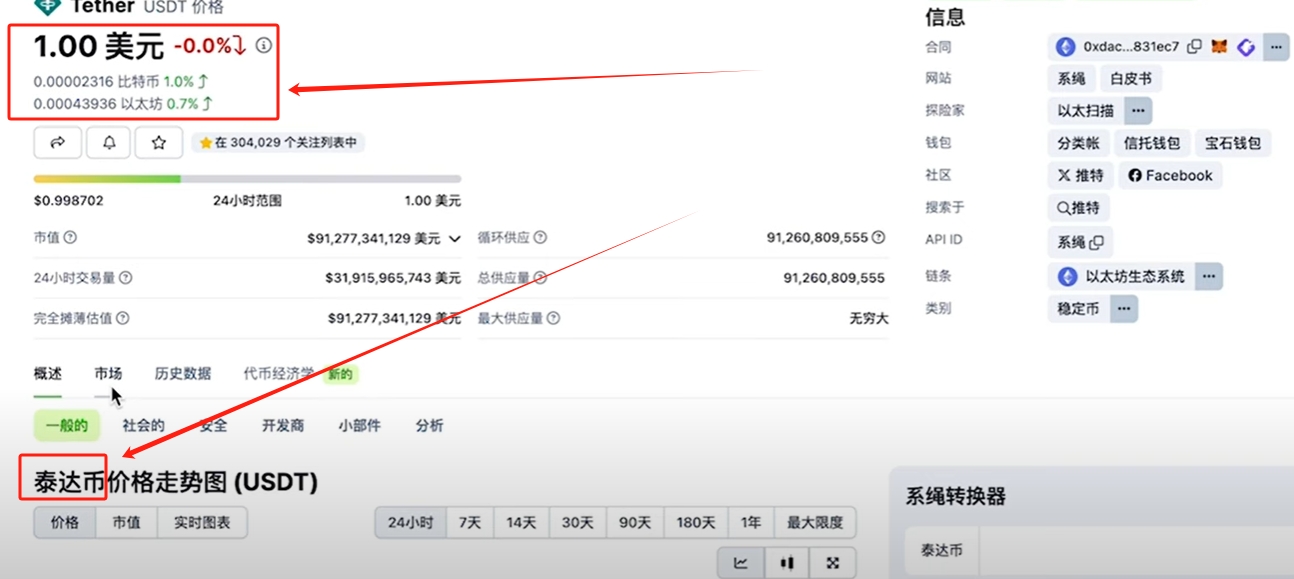Set chart range to 180天

click(x=696, y=522)
